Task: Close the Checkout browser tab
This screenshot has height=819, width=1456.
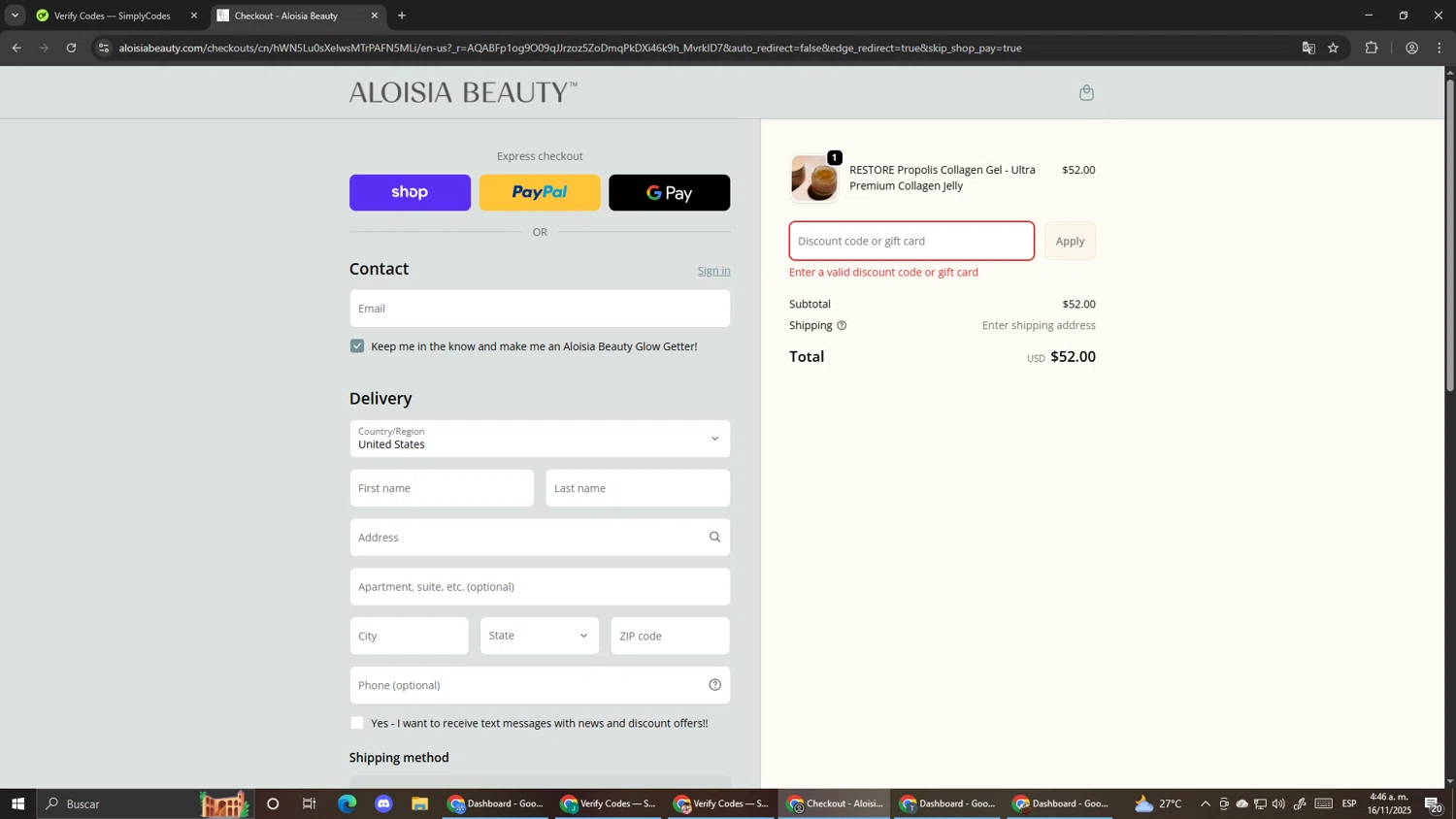Action: click(375, 16)
